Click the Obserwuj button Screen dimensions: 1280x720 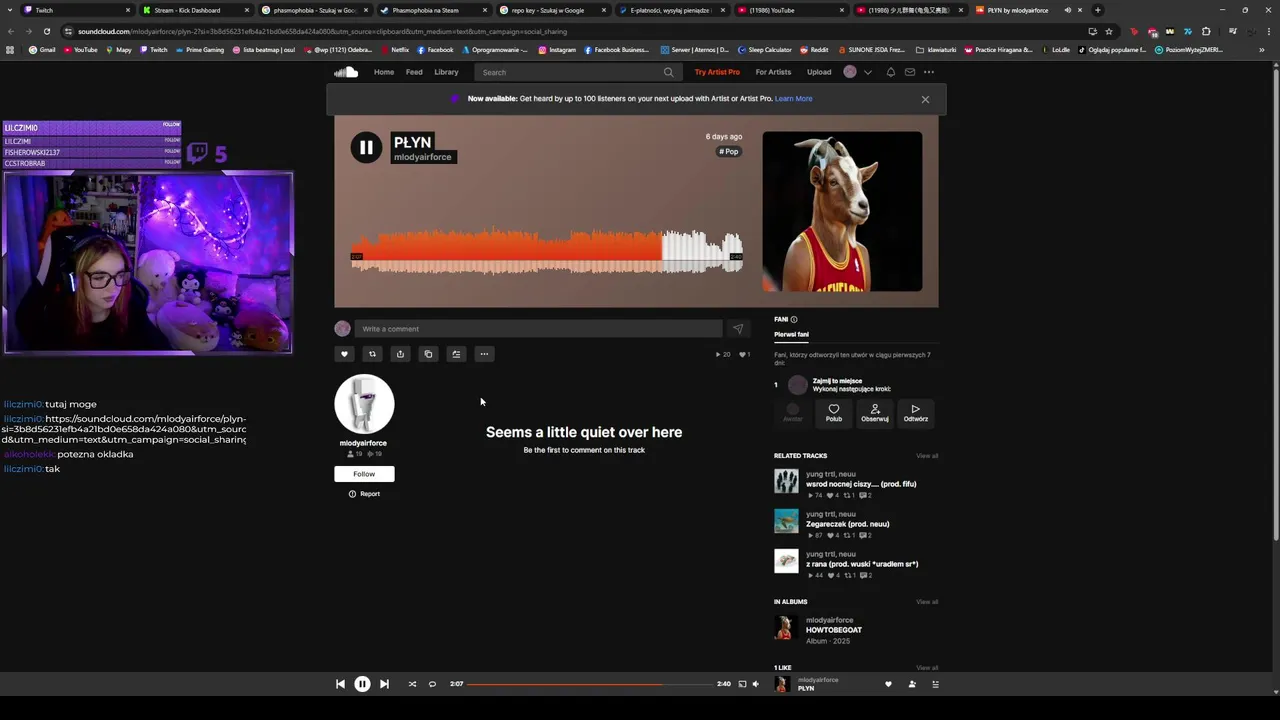coord(875,413)
